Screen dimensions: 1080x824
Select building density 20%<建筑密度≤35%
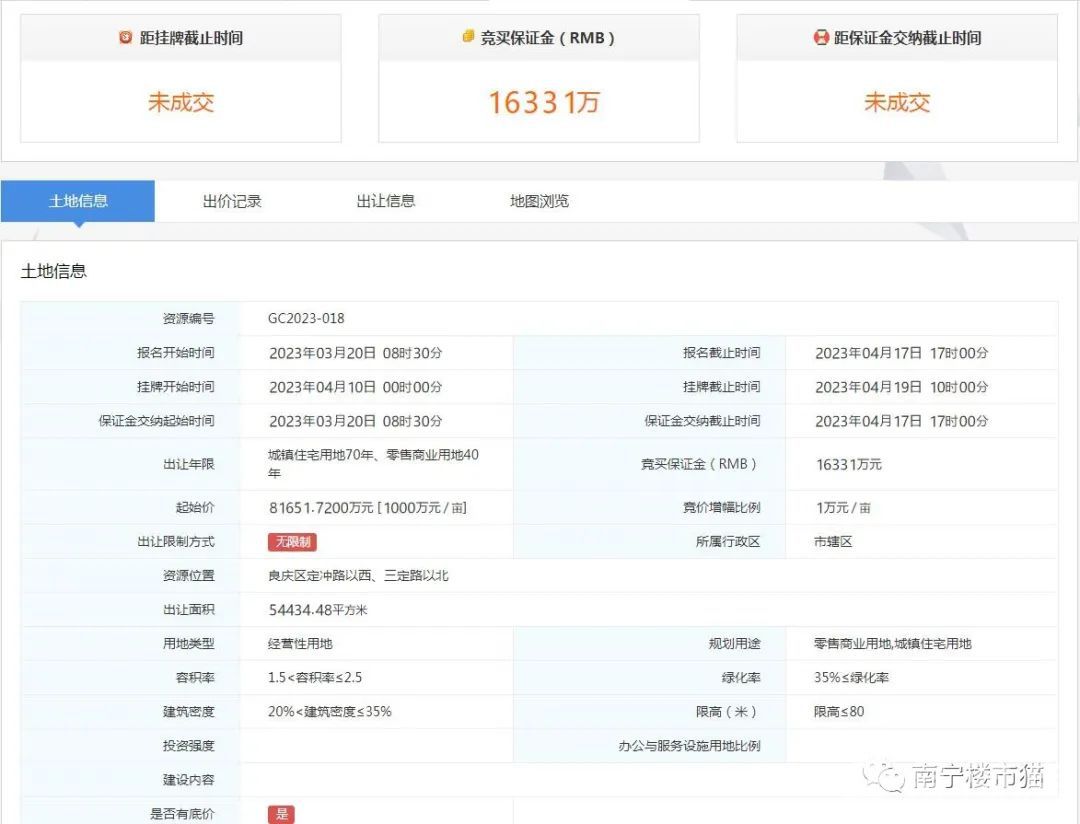point(330,712)
